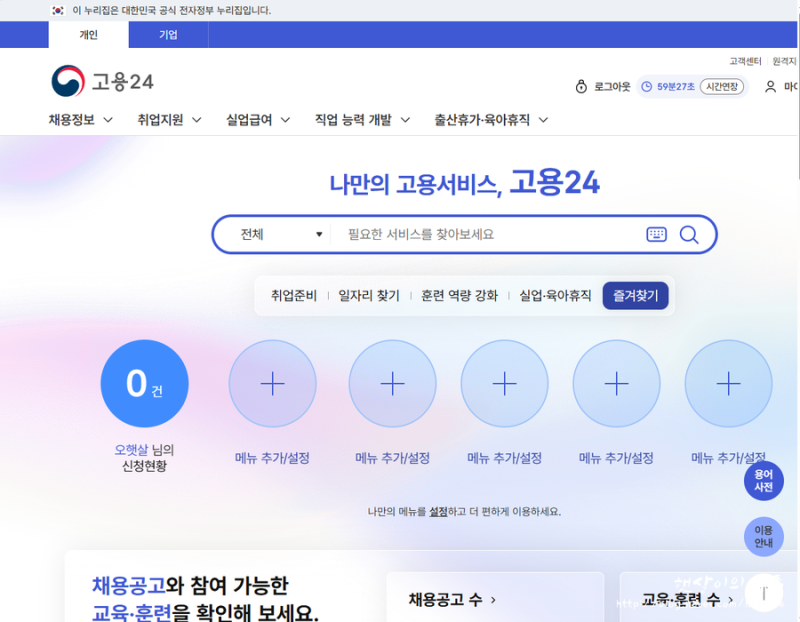Click the 59분27초 remaining time text
The image size is (800, 622).
676,87
